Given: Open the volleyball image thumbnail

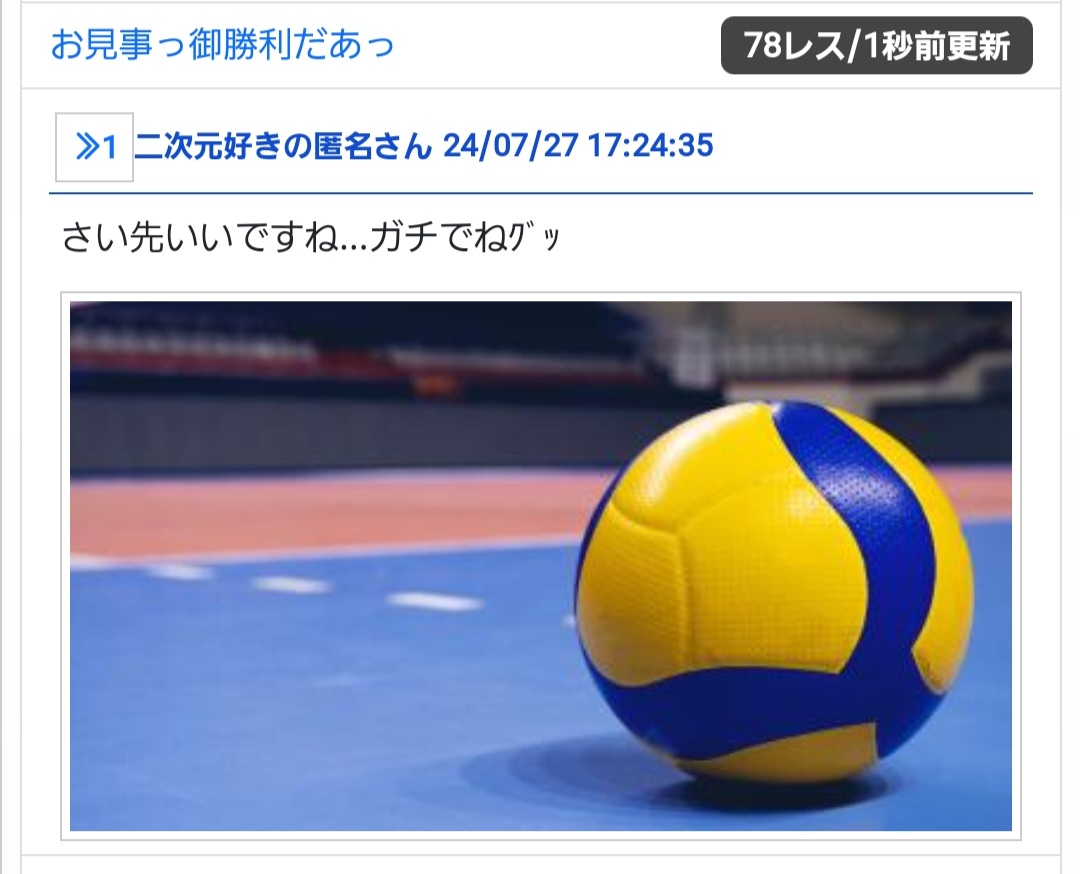Looking at the screenshot, I should [541, 566].
